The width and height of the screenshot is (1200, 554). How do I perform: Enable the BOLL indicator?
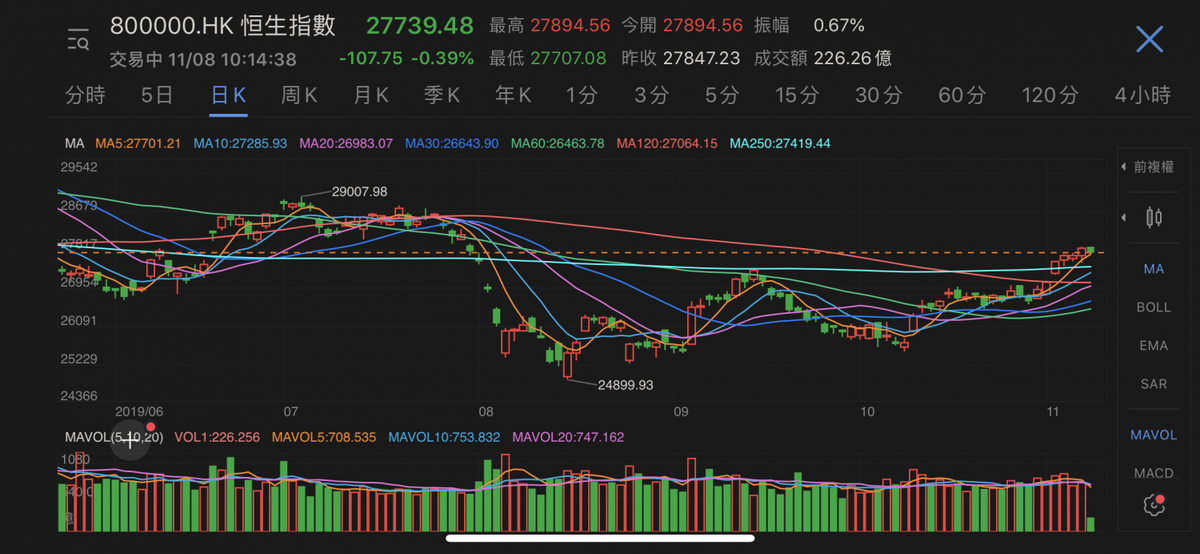point(1153,307)
